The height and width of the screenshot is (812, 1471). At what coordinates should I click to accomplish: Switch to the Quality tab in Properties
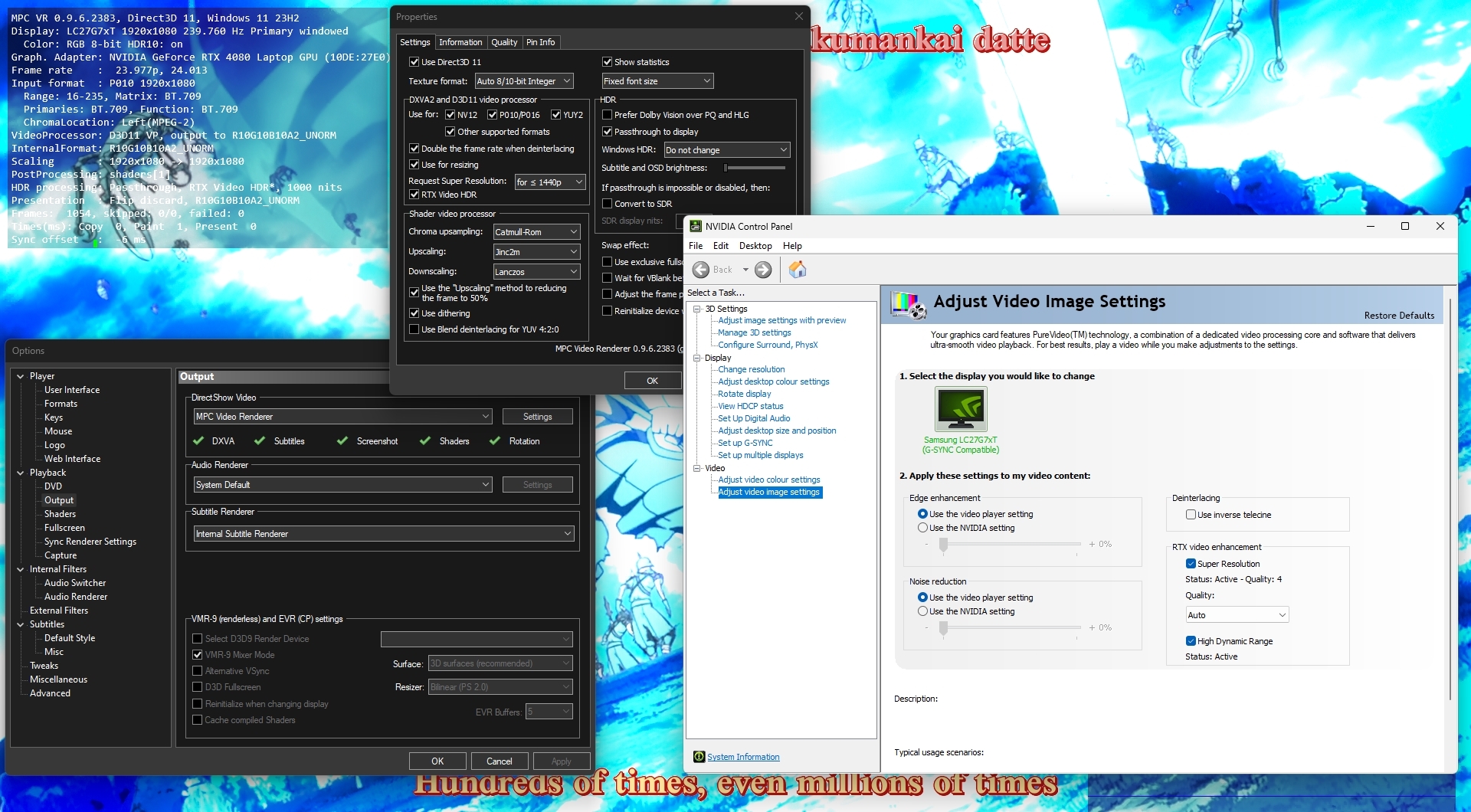(504, 42)
